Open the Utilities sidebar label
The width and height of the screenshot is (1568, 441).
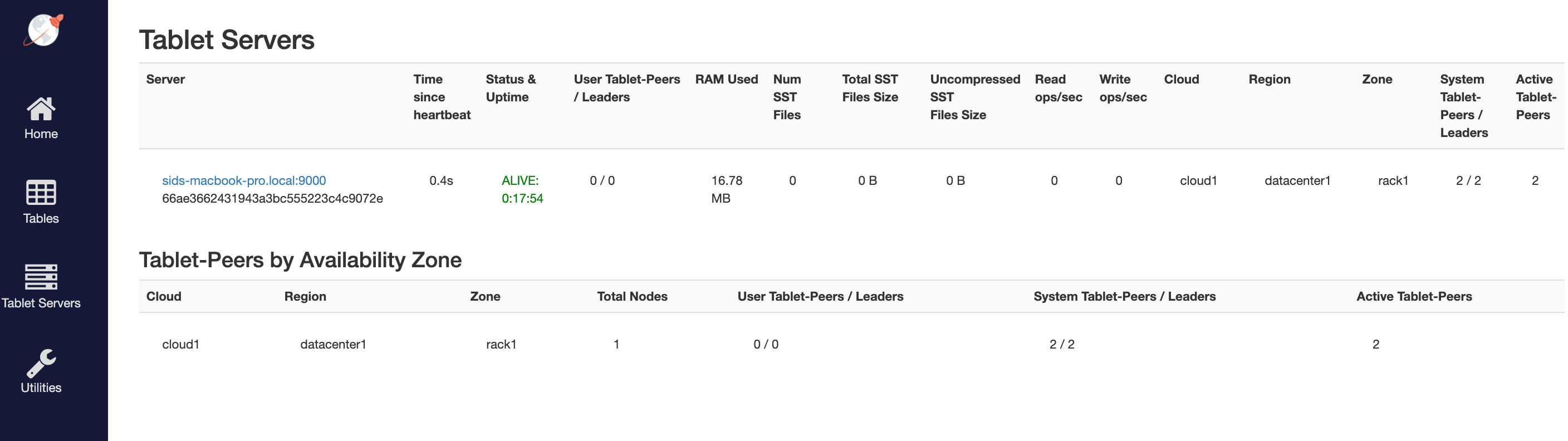click(41, 388)
